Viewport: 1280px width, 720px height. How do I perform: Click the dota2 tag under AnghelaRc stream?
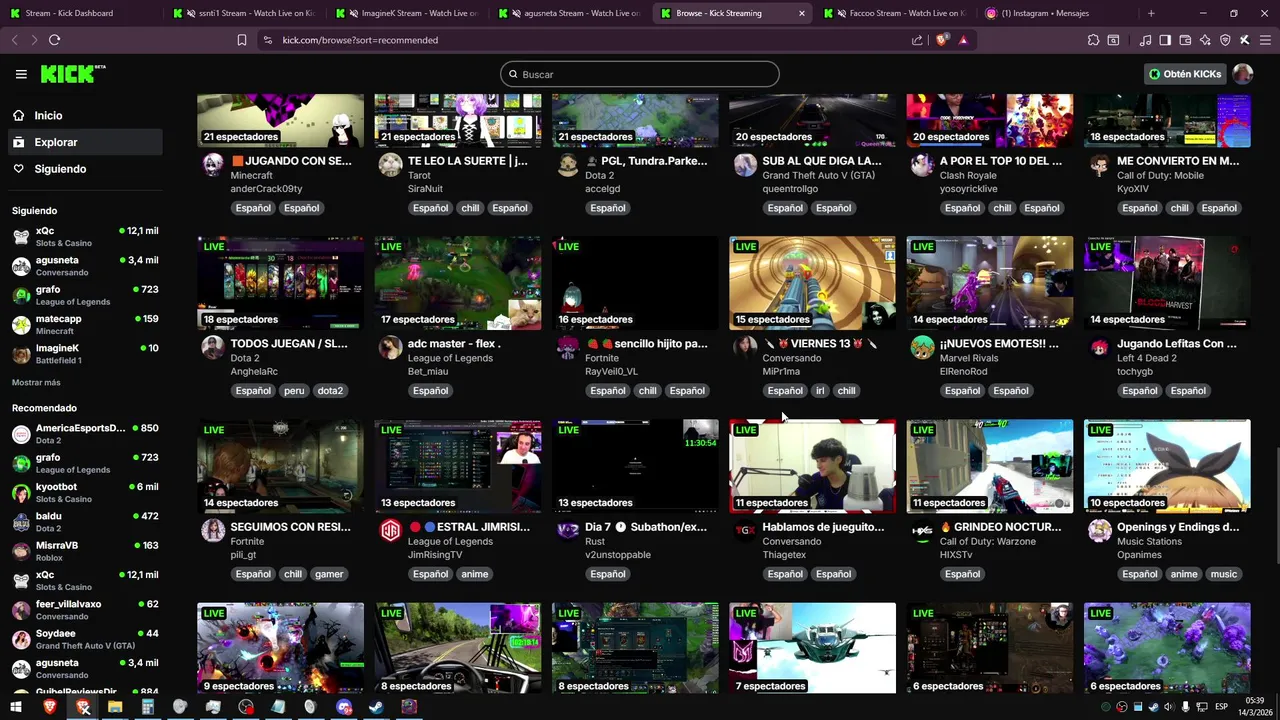pyautogui.click(x=330, y=391)
